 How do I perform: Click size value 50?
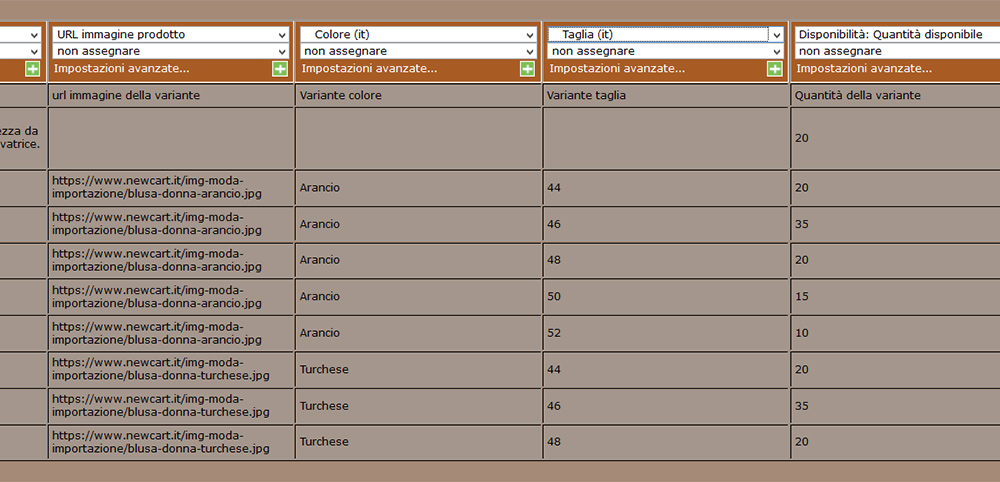554,296
